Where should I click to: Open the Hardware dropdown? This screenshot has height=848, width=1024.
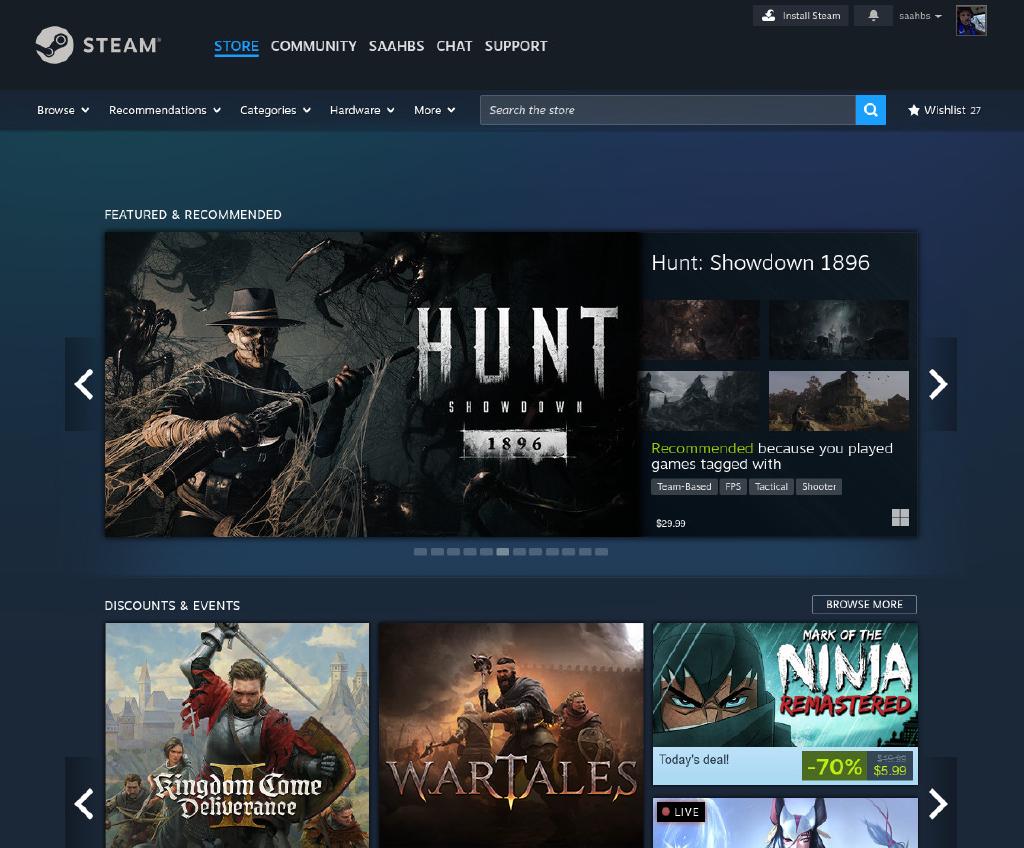pos(361,110)
